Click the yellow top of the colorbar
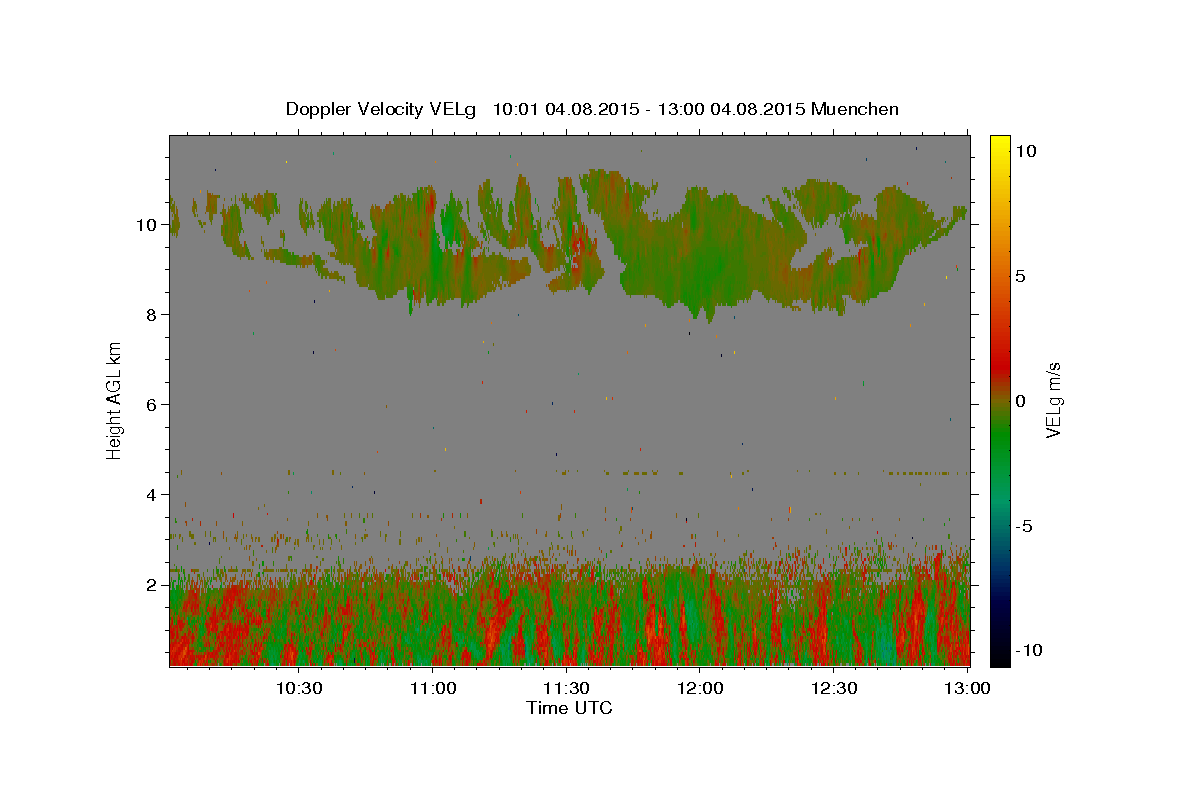Viewport: 1200px width, 800px height. (x=1000, y=145)
